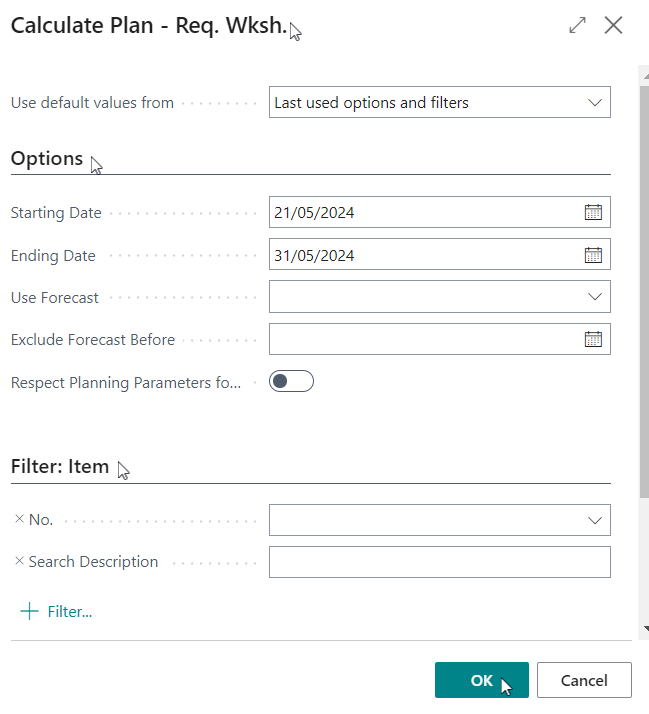Toggle Respect Planning Parameters switch
Viewport: 649px width, 714px height.
(x=291, y=381)
